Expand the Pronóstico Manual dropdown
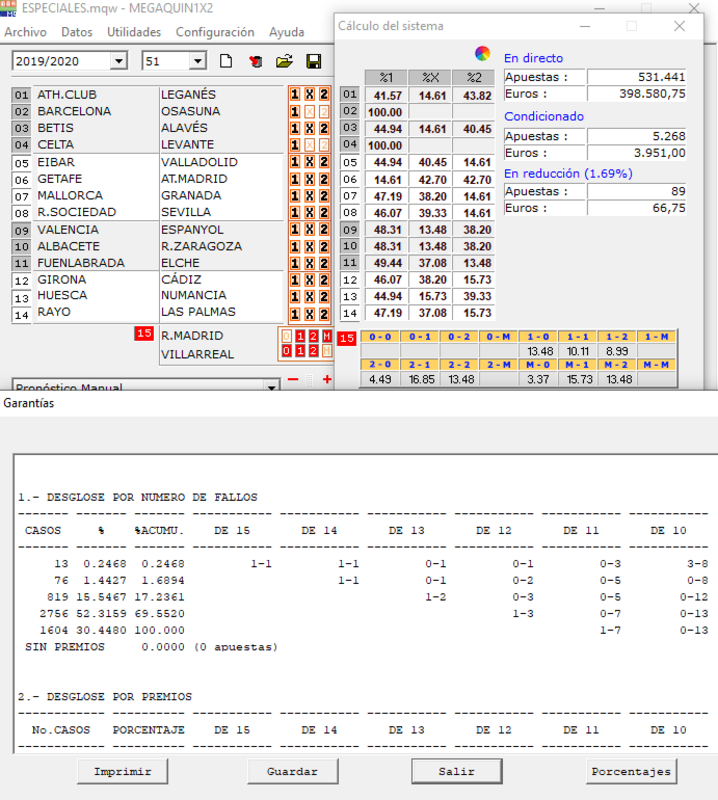 pos(271,387)
